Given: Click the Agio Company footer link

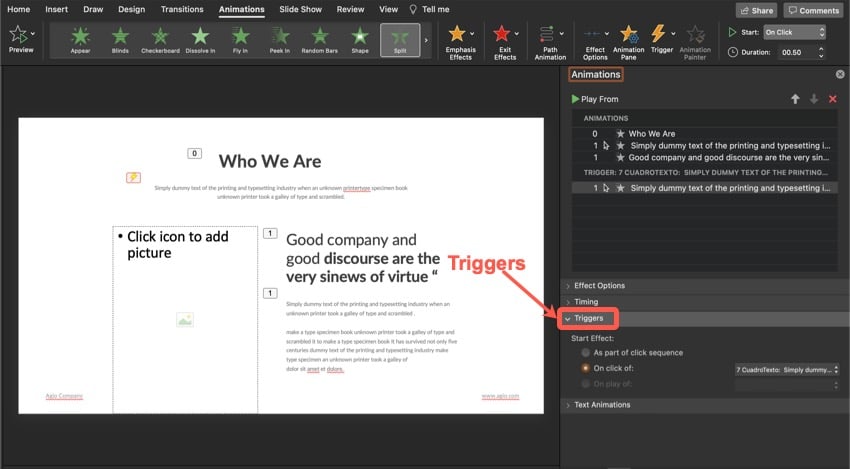Looking at the screenshot, I should click(x=64, y=396).
